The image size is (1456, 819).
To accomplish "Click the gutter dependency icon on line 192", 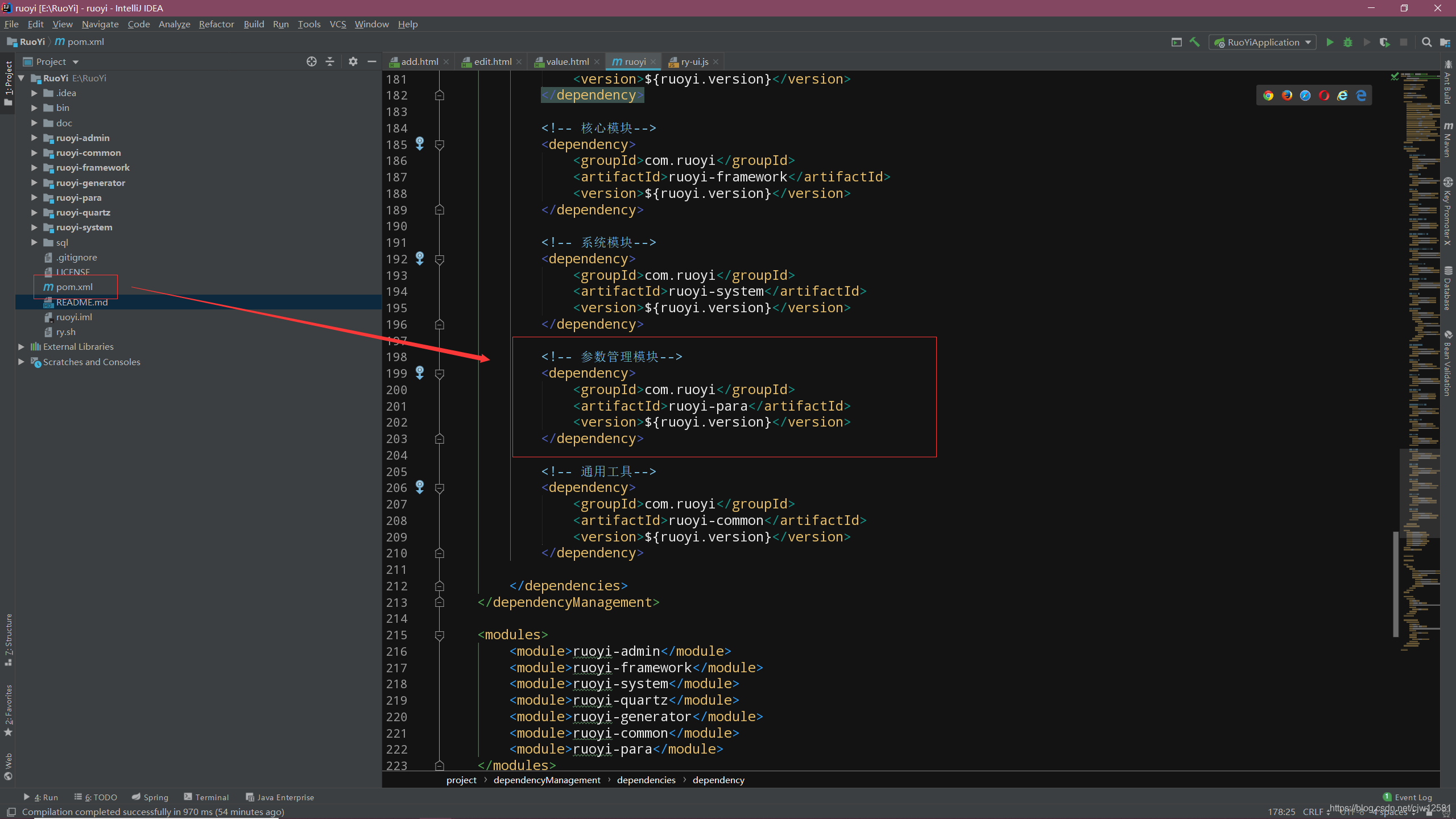I will [x=420, y=259].
